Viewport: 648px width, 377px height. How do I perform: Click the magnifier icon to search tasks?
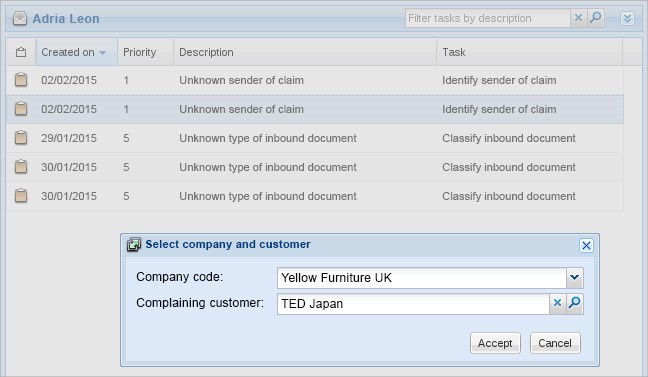[596, 18]
